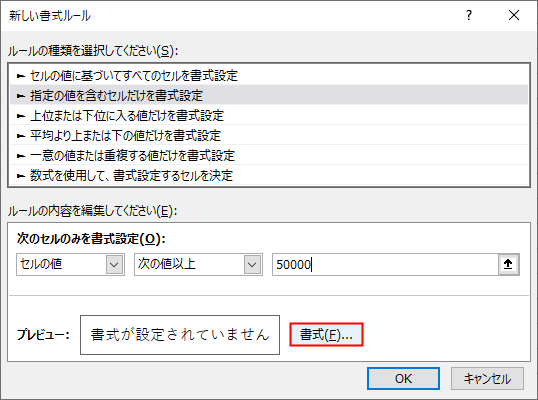The width and height of the screenshot is (538, 400).
Task: Open the セルの値 combo box
Action: coord(70,264)
